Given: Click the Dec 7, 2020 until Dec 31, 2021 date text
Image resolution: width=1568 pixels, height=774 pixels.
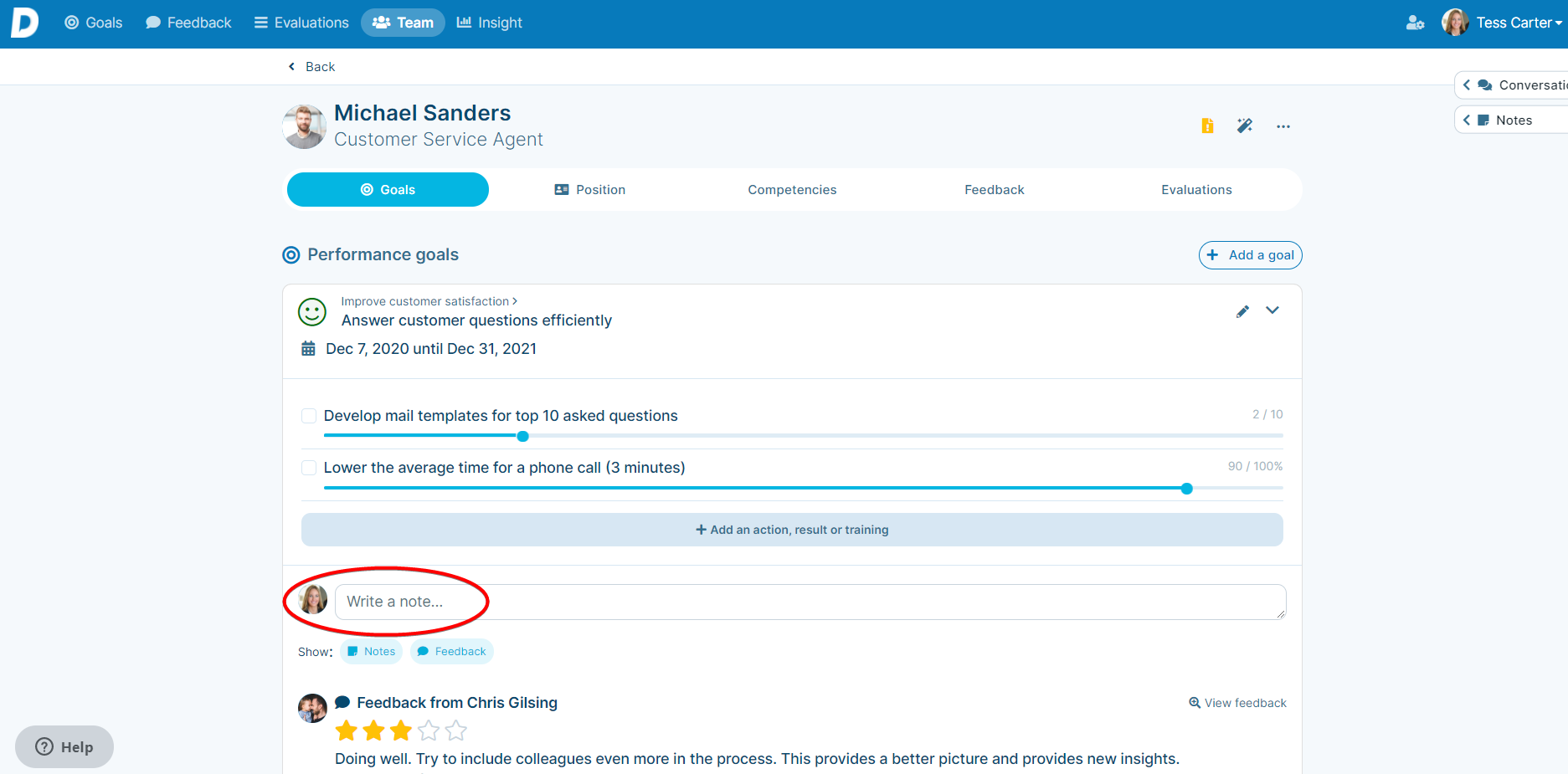Looking at the screenshot, I should point(431,349).
